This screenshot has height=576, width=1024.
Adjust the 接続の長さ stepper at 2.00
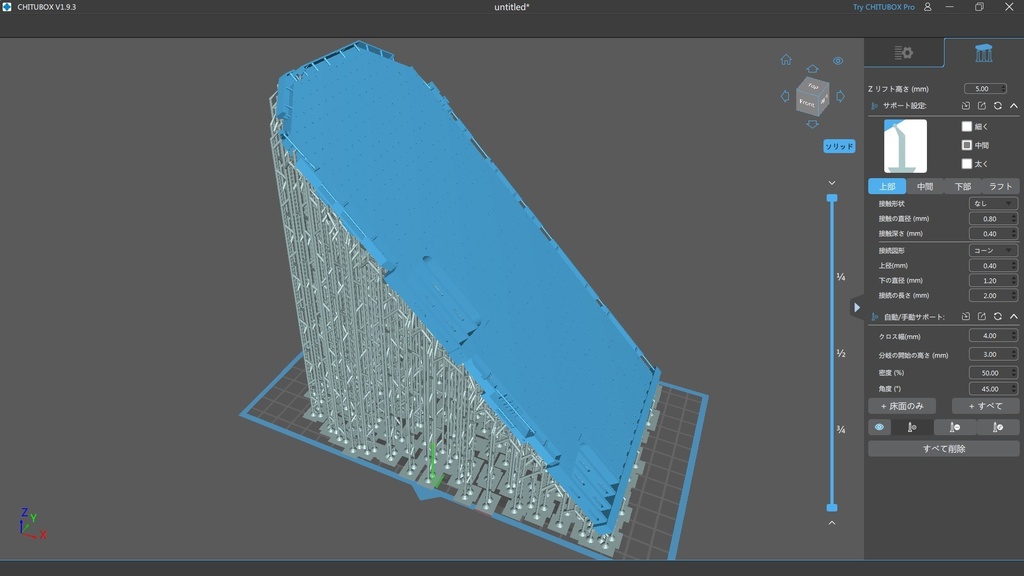(x=1014, y=296)
